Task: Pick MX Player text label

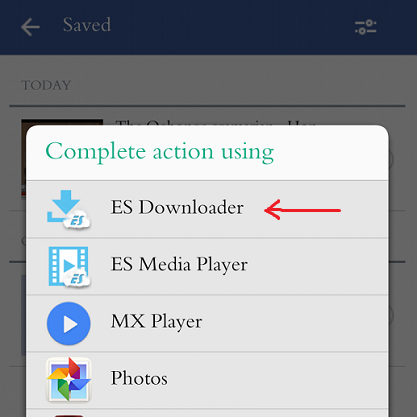Action: click(x=156, y=322)
